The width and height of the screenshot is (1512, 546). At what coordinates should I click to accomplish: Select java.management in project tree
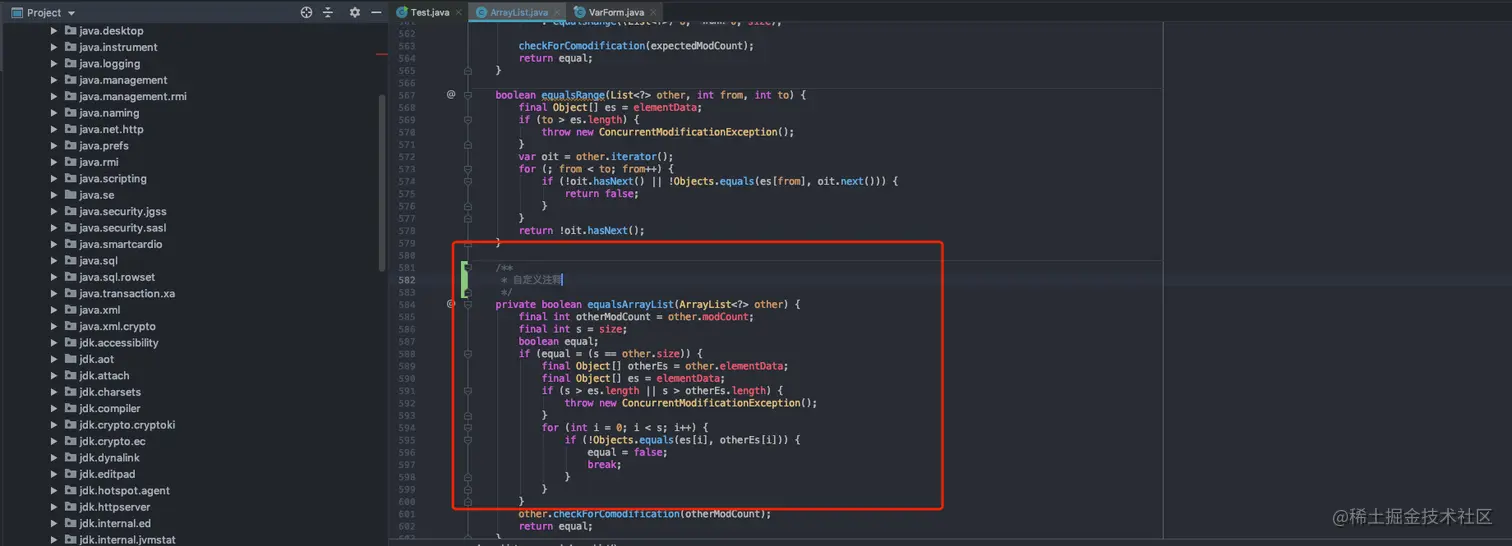tap(123, 80)
